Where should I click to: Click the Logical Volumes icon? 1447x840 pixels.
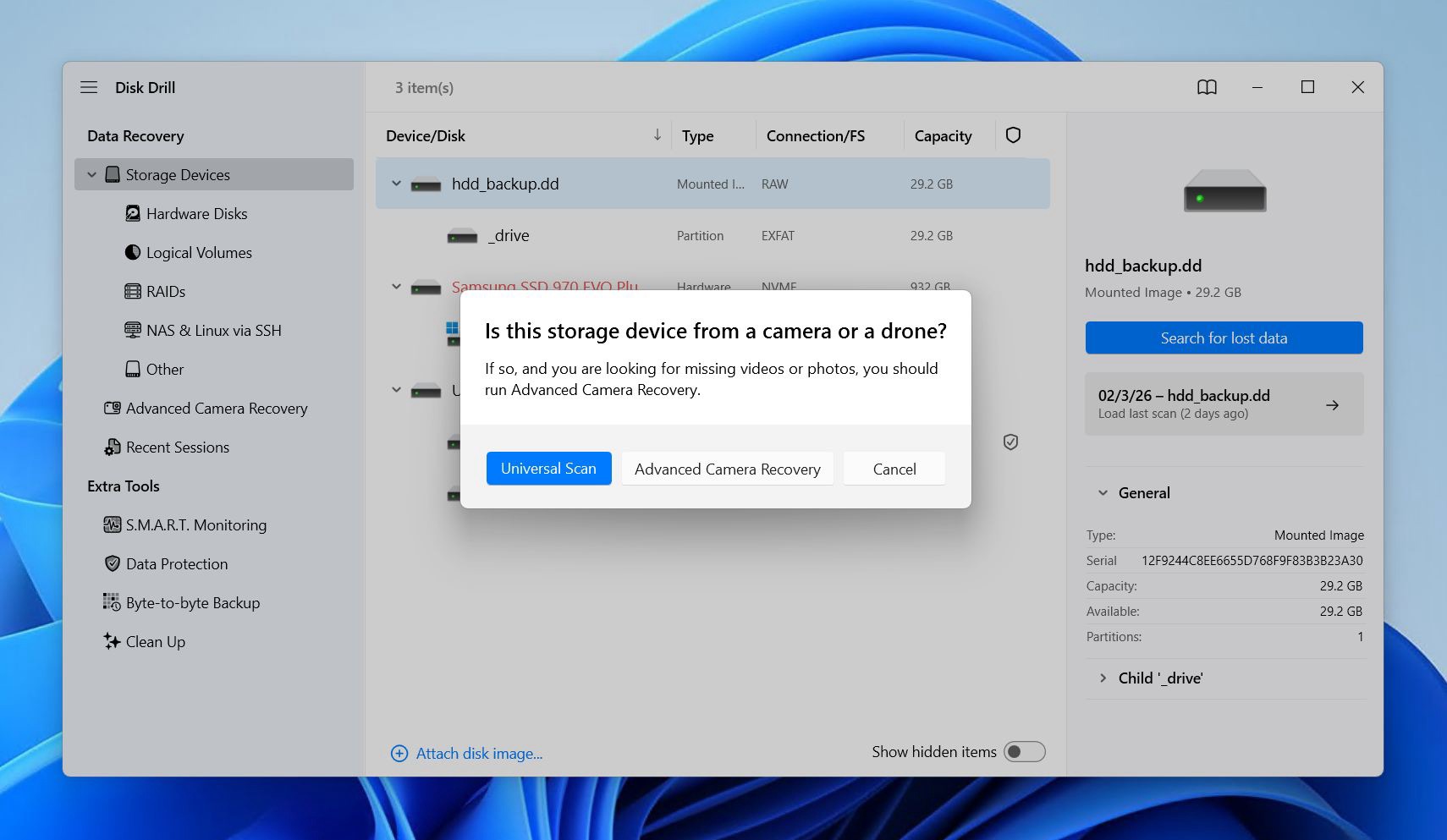click(133, 253)
